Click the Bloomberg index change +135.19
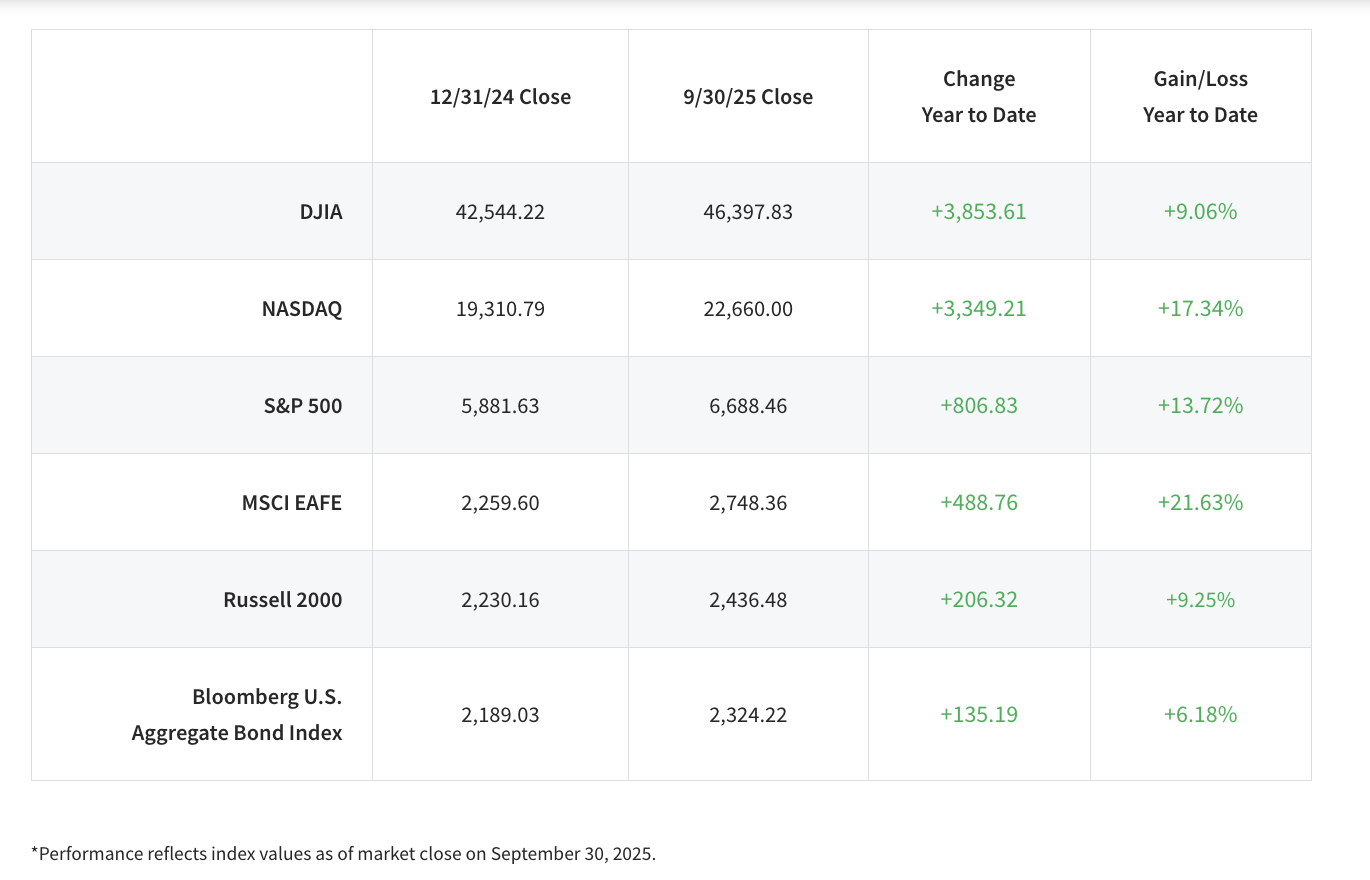This screenshot has height=880, width=1370. tap(979, 715)
